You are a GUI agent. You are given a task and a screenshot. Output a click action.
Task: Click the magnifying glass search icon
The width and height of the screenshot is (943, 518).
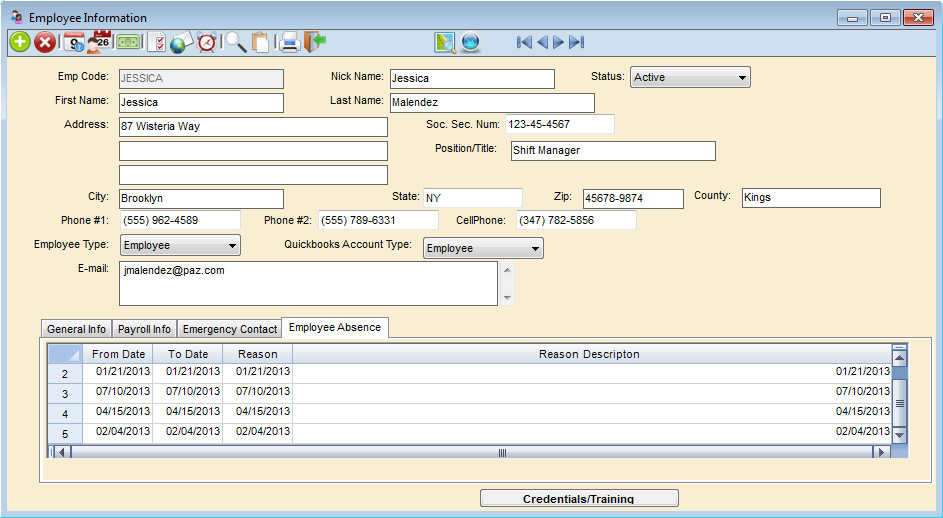(235, 42)
